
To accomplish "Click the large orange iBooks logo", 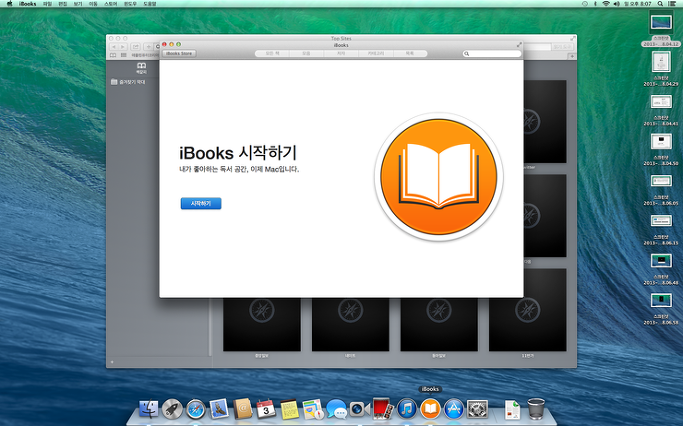I will pos(439,176).
